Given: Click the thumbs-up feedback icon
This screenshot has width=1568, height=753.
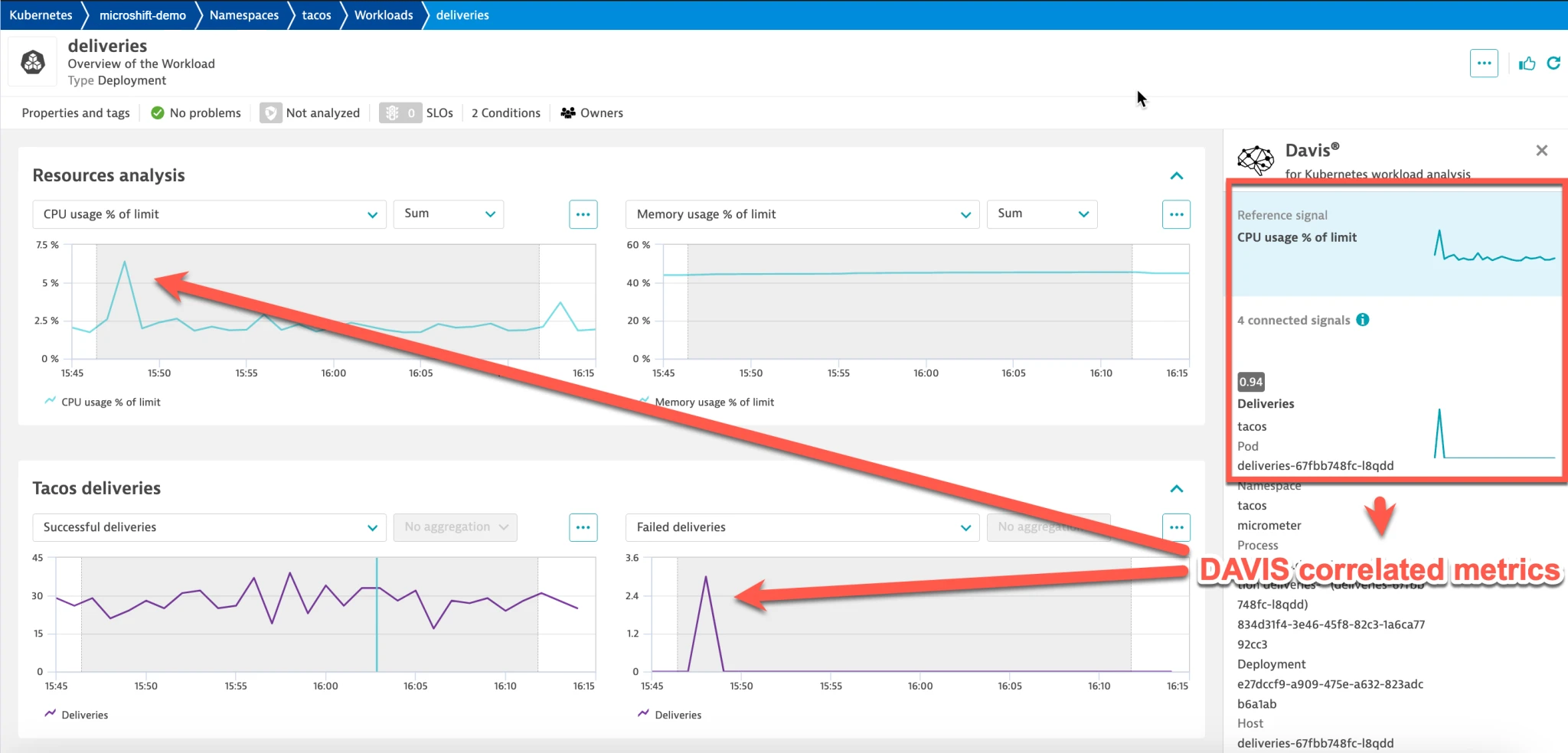Looking at the screenshot, I should coord(1527,64).
